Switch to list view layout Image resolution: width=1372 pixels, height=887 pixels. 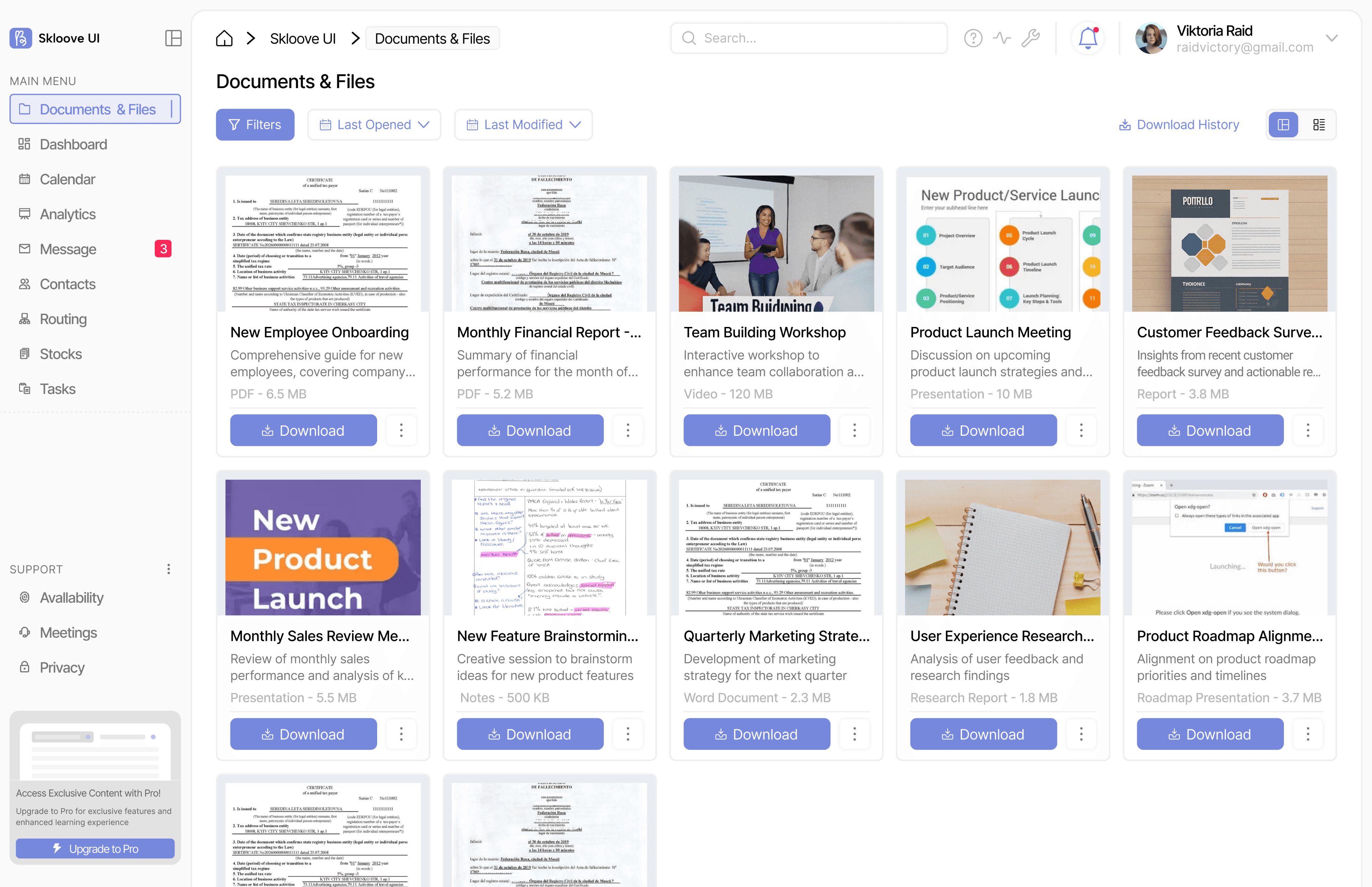[1318, 124]
